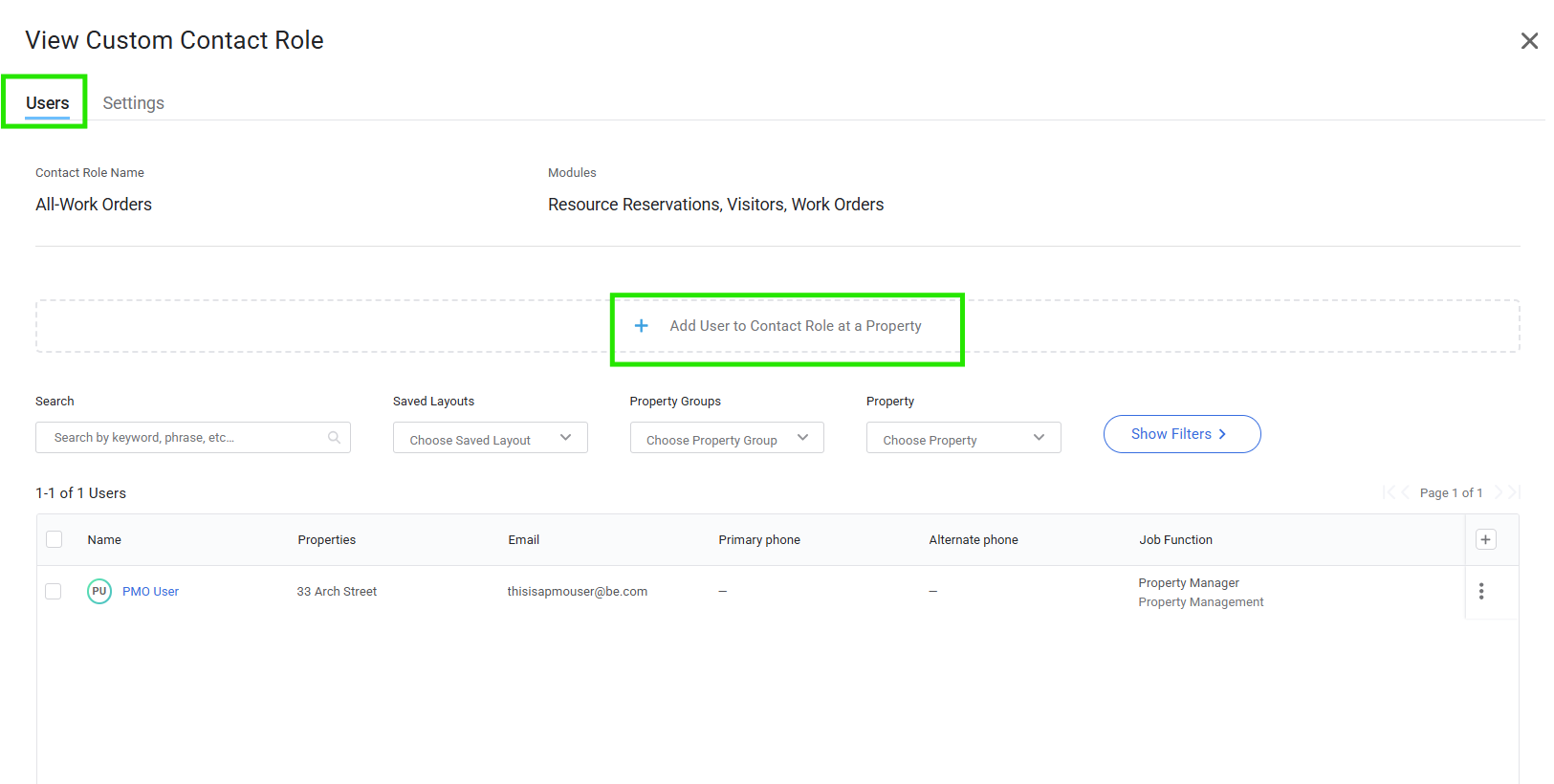Viewport: 1554px width, 784px height.
Task: Click the magnifier search icon
Action: [x=334, y=437]
